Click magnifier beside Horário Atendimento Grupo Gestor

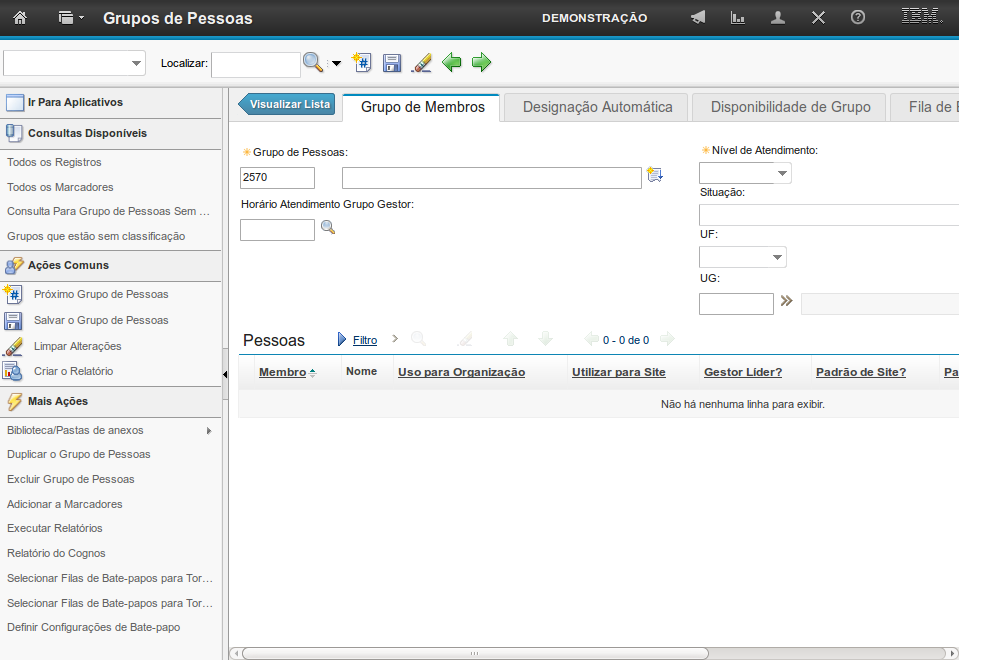click(327, 228)
